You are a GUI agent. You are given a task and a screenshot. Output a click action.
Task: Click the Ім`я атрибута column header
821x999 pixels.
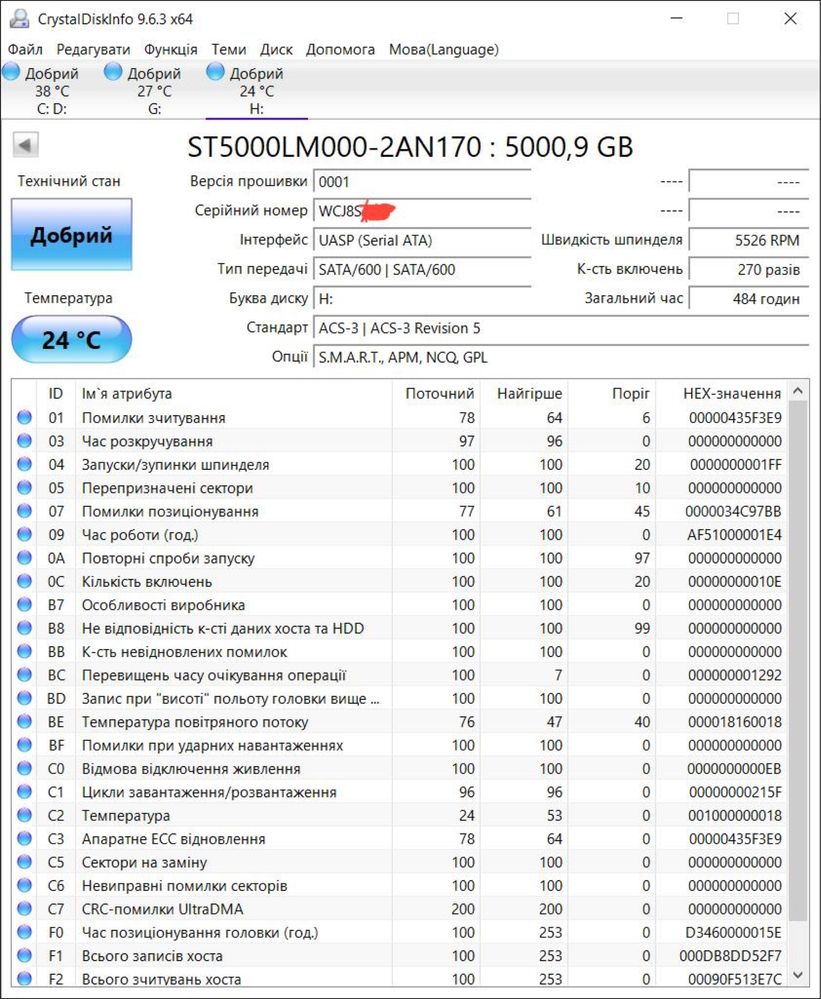click(233, 394)
